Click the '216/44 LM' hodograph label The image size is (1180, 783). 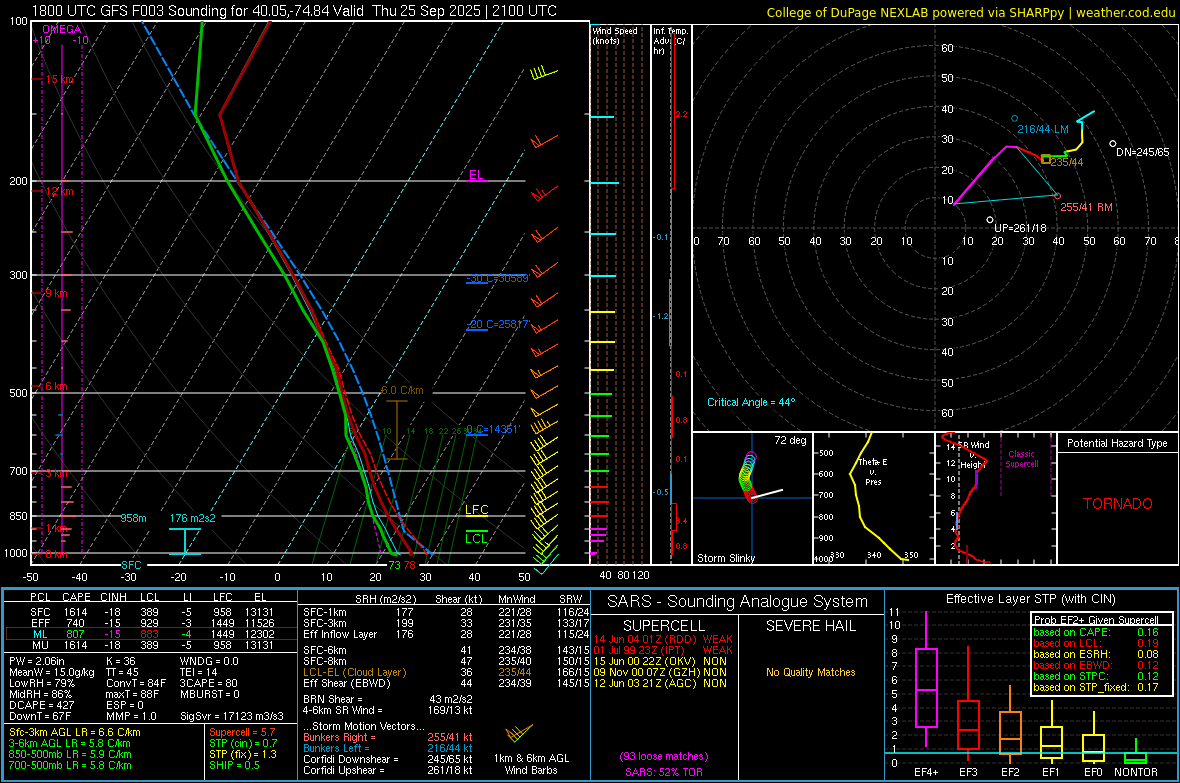point(1043,129)
